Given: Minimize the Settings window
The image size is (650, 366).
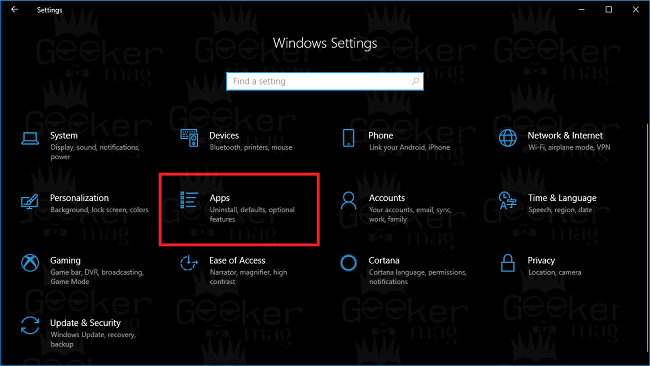Looking at the screenshot, I should (582, 9).
